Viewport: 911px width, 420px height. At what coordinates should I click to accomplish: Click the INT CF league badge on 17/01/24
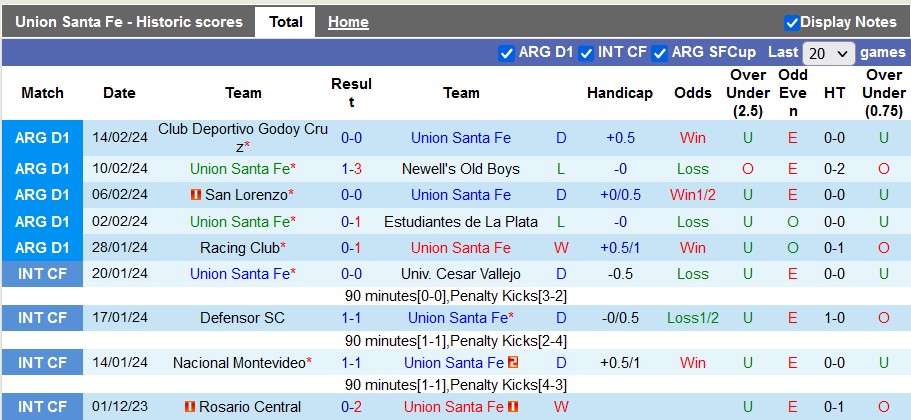(x=42, y=318)
